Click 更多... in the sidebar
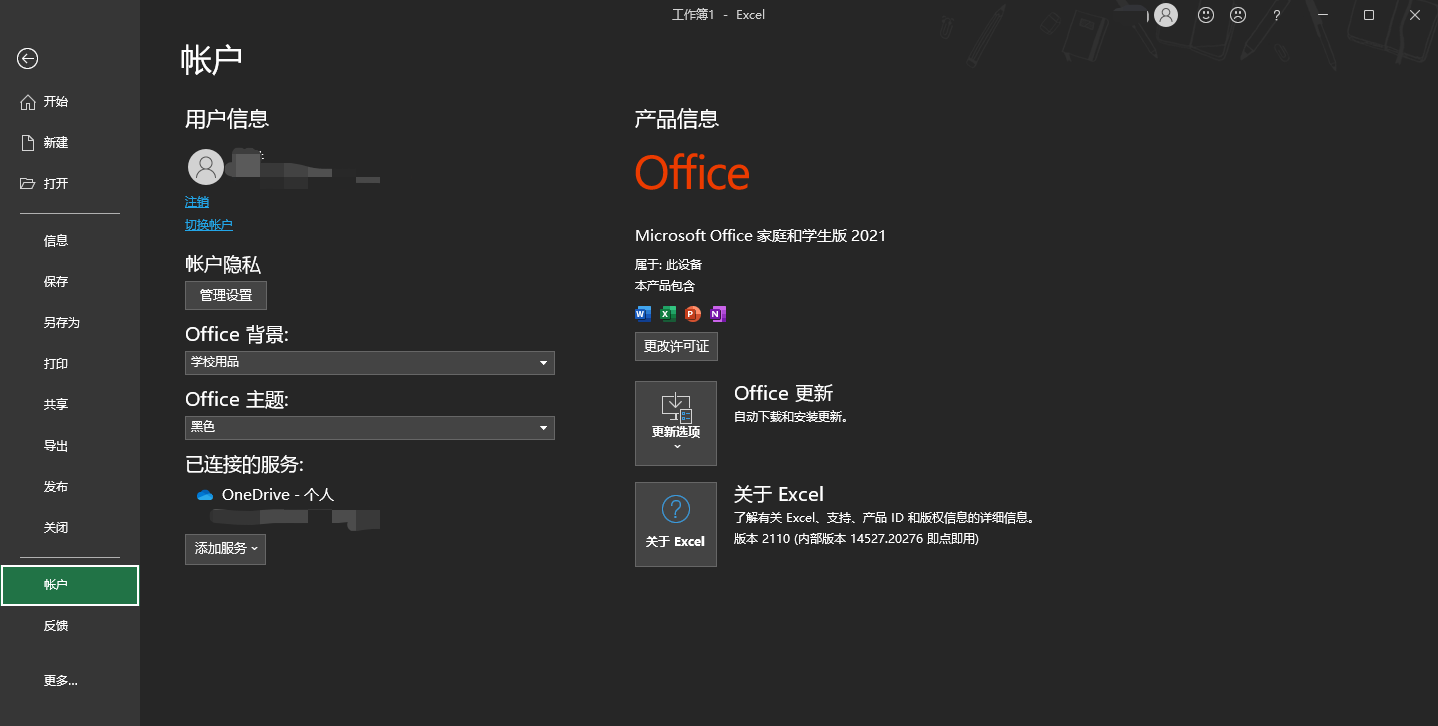This screenshot has height=726, width=1438. (70, 681)
